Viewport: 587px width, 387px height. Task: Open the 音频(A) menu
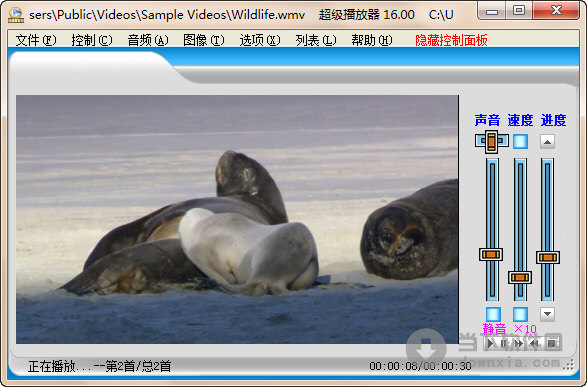(x=148, y=40)
